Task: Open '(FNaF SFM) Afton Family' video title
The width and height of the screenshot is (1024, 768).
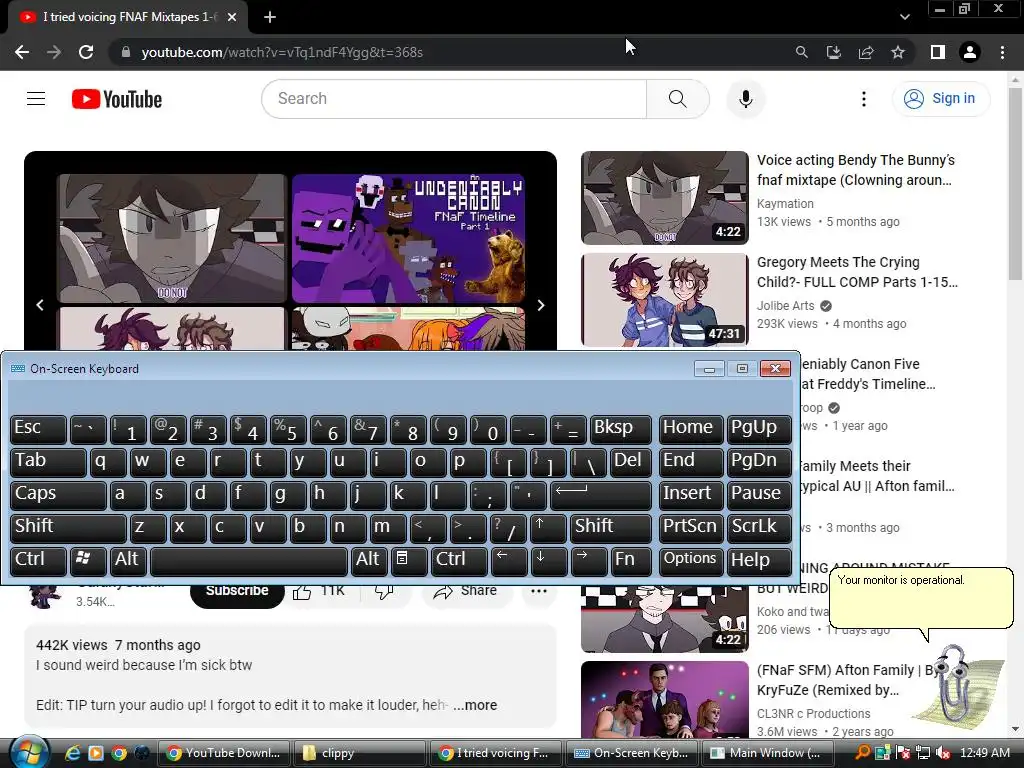Action: point(846,680)
